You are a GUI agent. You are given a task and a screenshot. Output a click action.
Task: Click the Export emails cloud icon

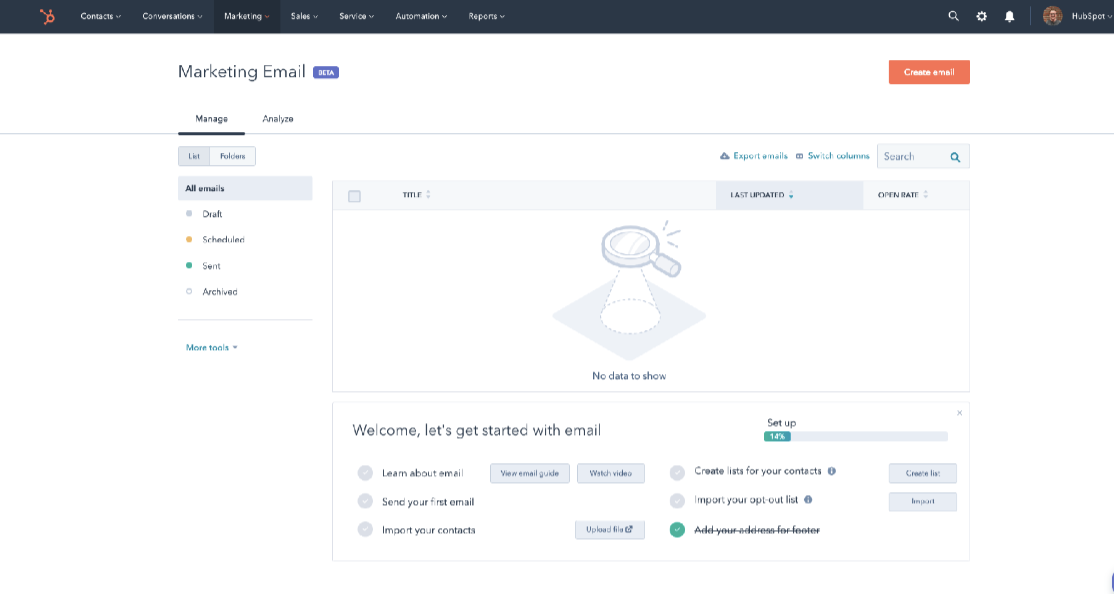[x=725, y=156]
